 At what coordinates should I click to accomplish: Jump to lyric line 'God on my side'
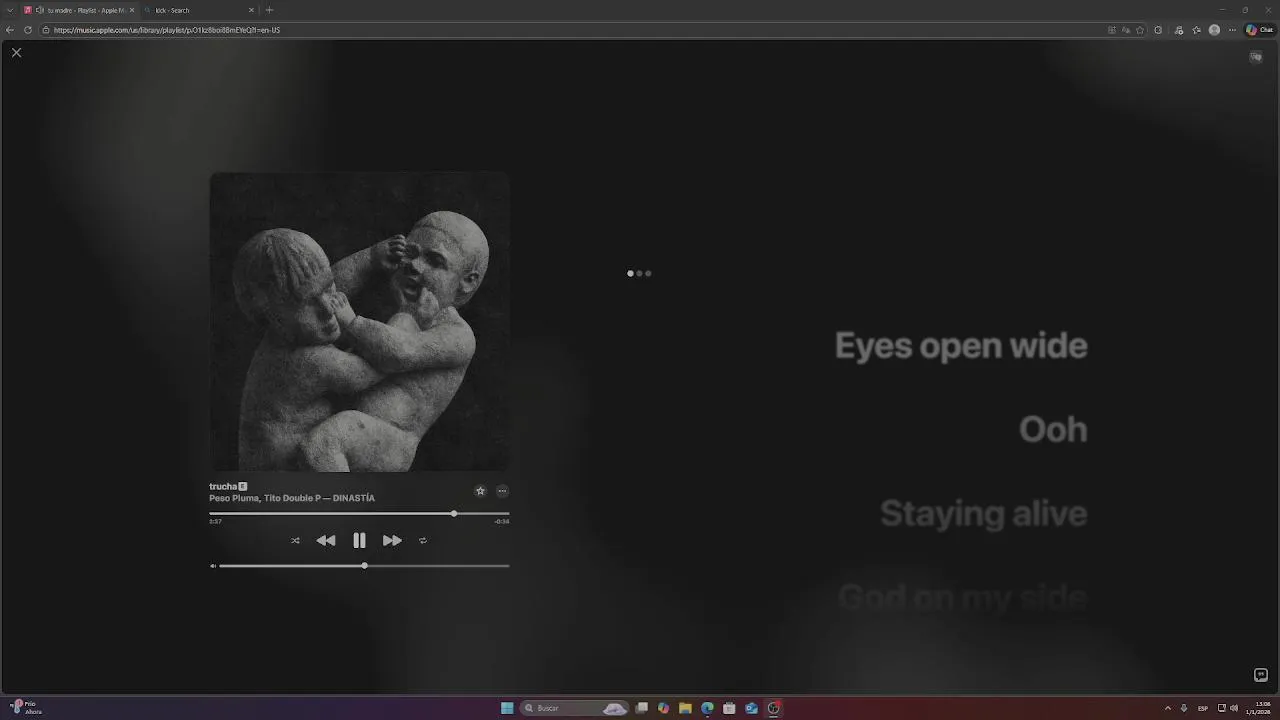[x=962, y=597]
